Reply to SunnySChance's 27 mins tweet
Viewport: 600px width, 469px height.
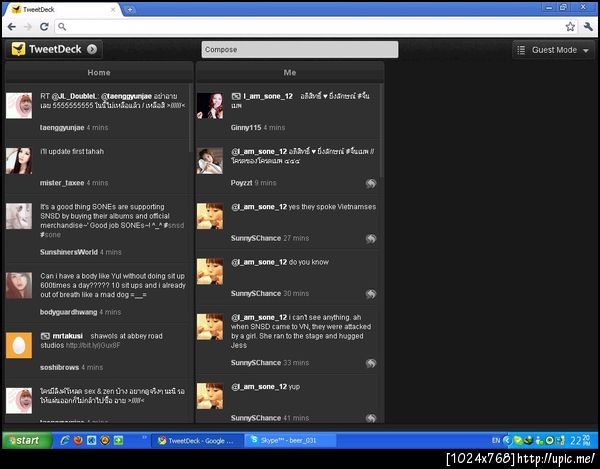tap(370, 239)
